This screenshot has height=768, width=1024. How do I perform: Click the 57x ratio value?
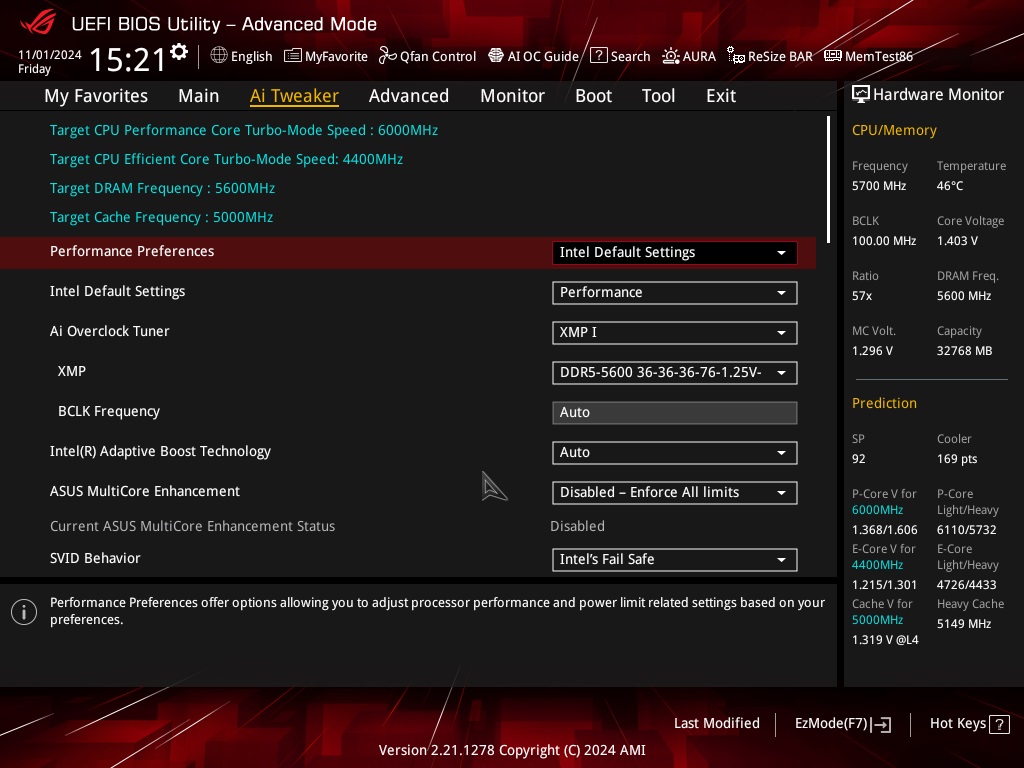(862, 296)
